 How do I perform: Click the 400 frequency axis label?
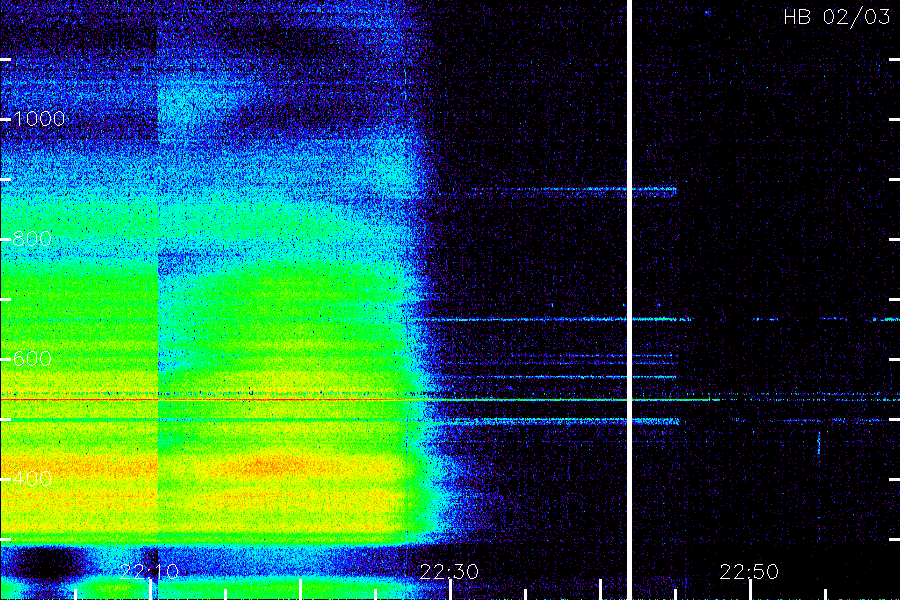point(32,478)
